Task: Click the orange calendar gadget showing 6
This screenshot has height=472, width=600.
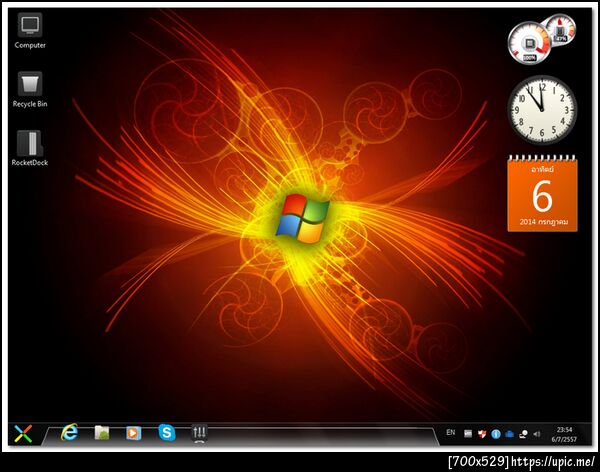Action: (542, 194)
